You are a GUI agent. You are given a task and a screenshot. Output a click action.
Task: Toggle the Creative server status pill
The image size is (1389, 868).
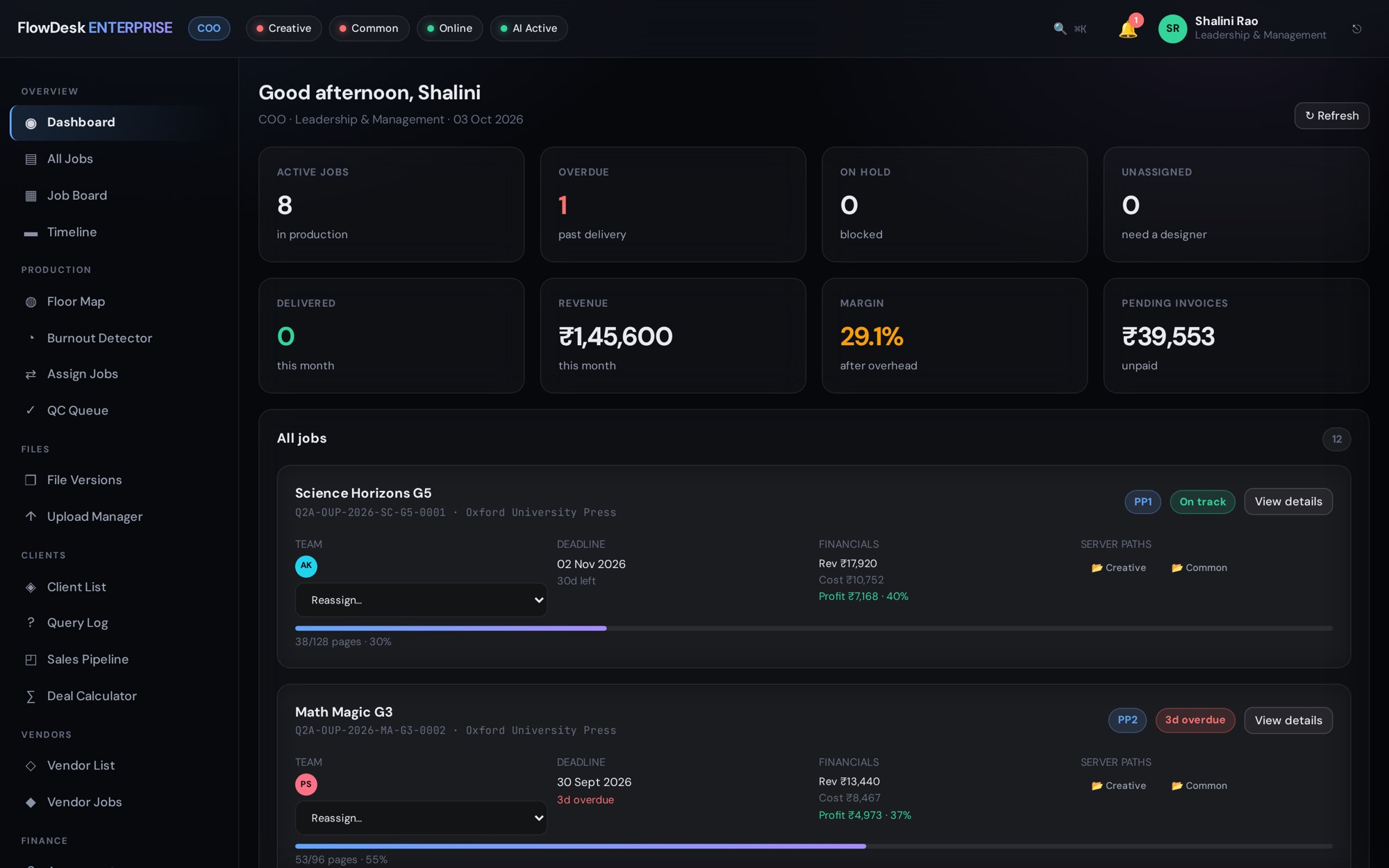point(283,28)
